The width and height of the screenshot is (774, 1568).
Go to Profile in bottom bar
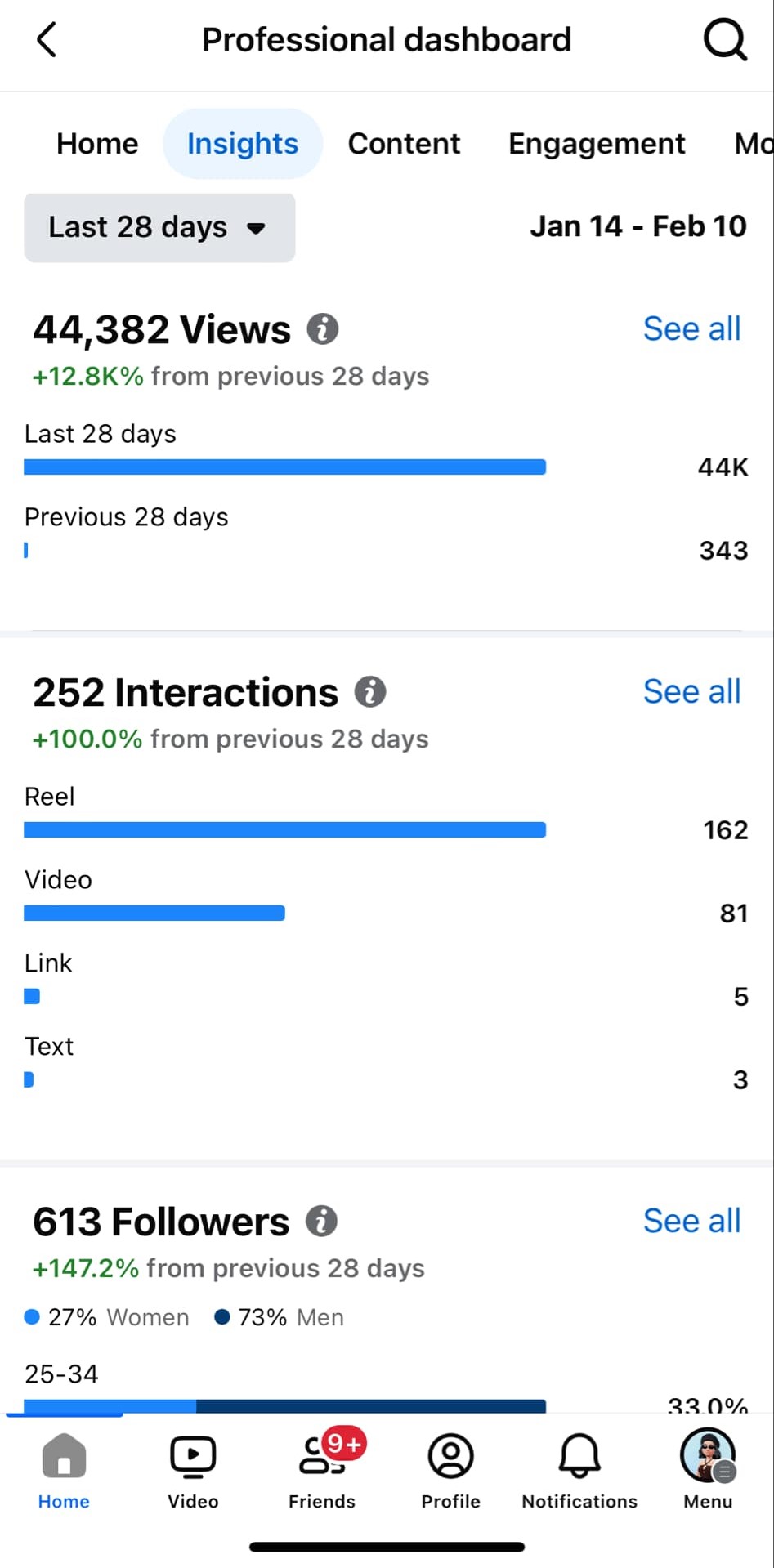click(450, 1470)
